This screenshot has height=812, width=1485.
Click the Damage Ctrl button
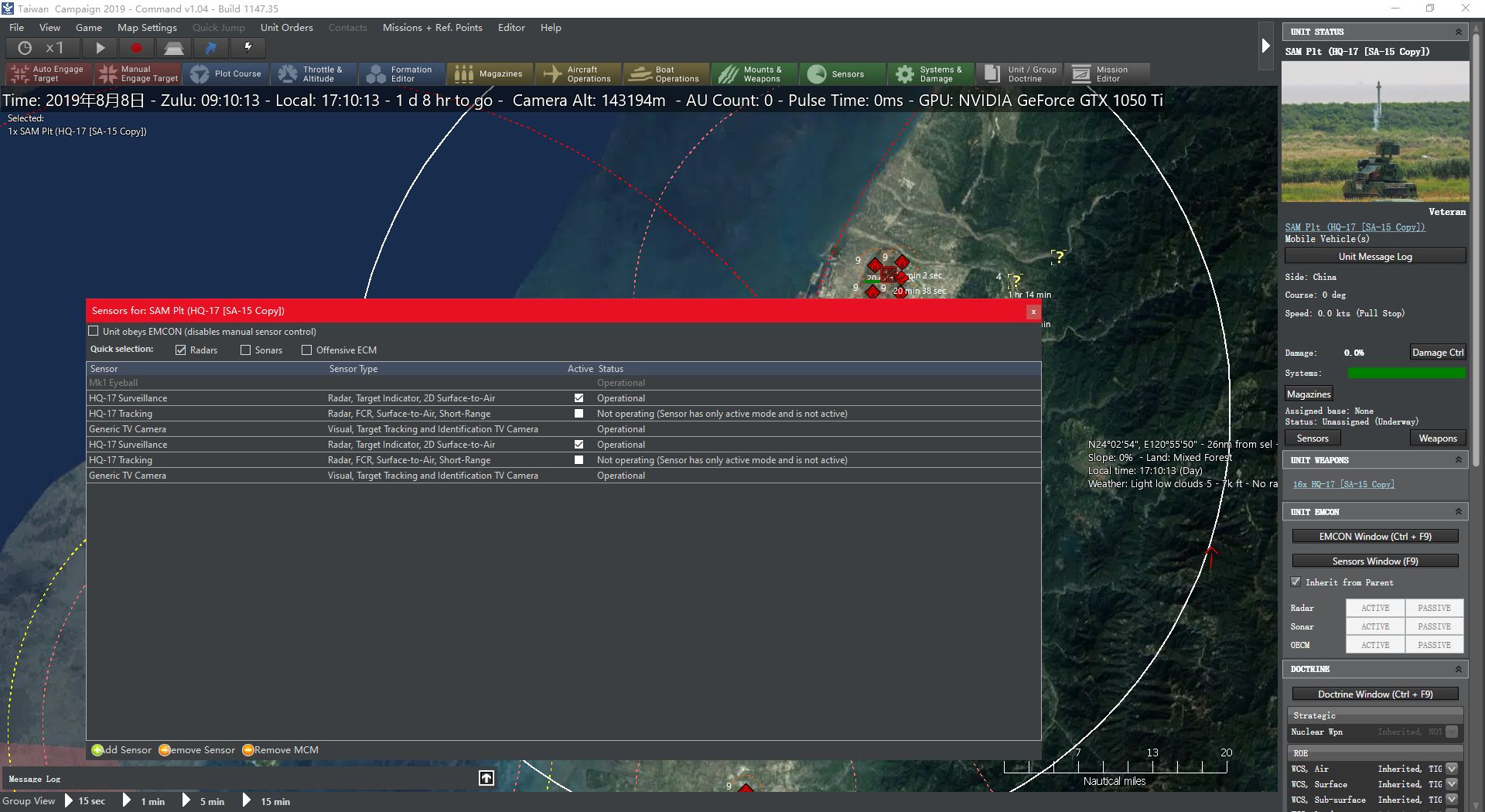click(x=1437, y=353)
